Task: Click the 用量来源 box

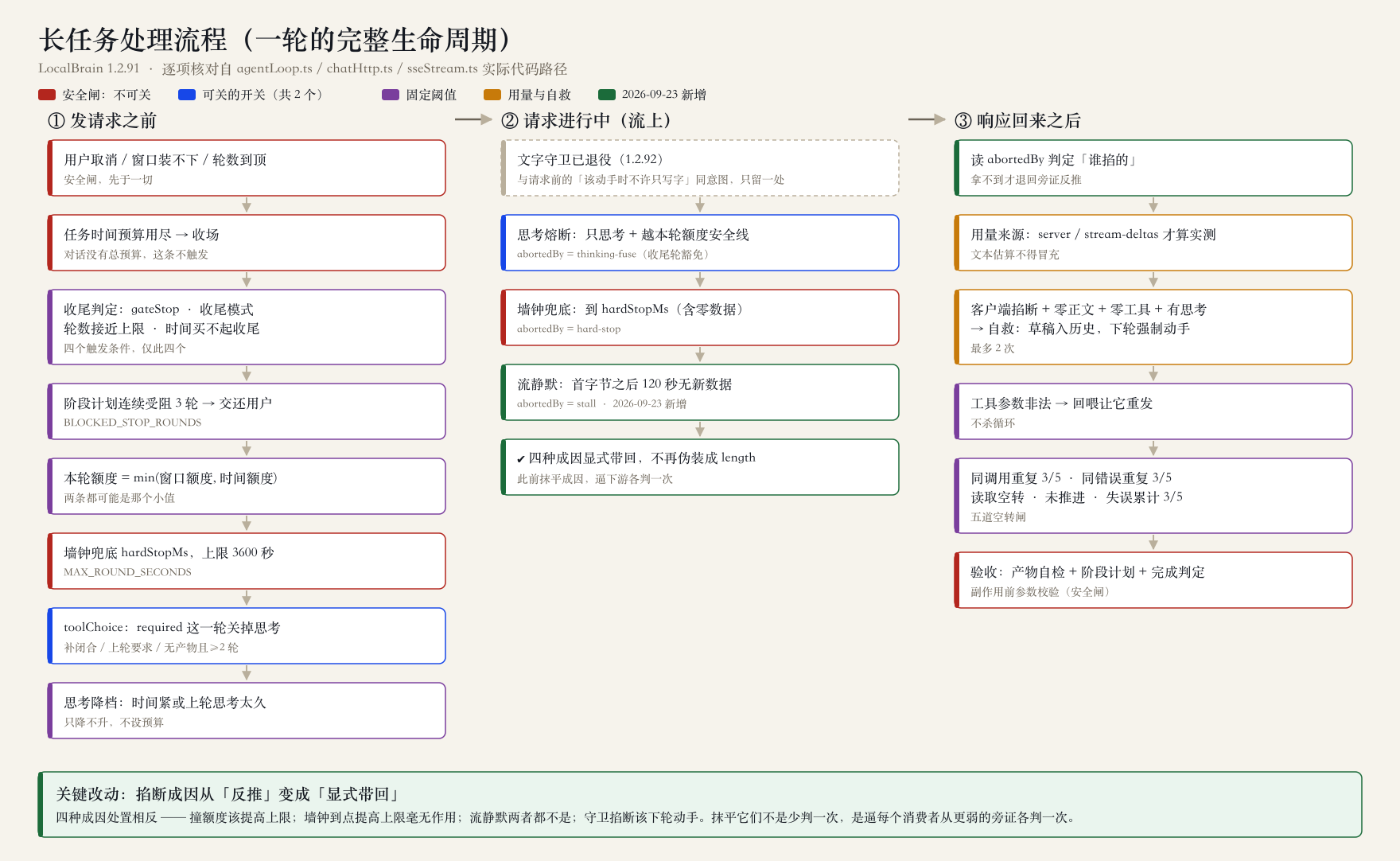Action: (x=1153, y=243)
